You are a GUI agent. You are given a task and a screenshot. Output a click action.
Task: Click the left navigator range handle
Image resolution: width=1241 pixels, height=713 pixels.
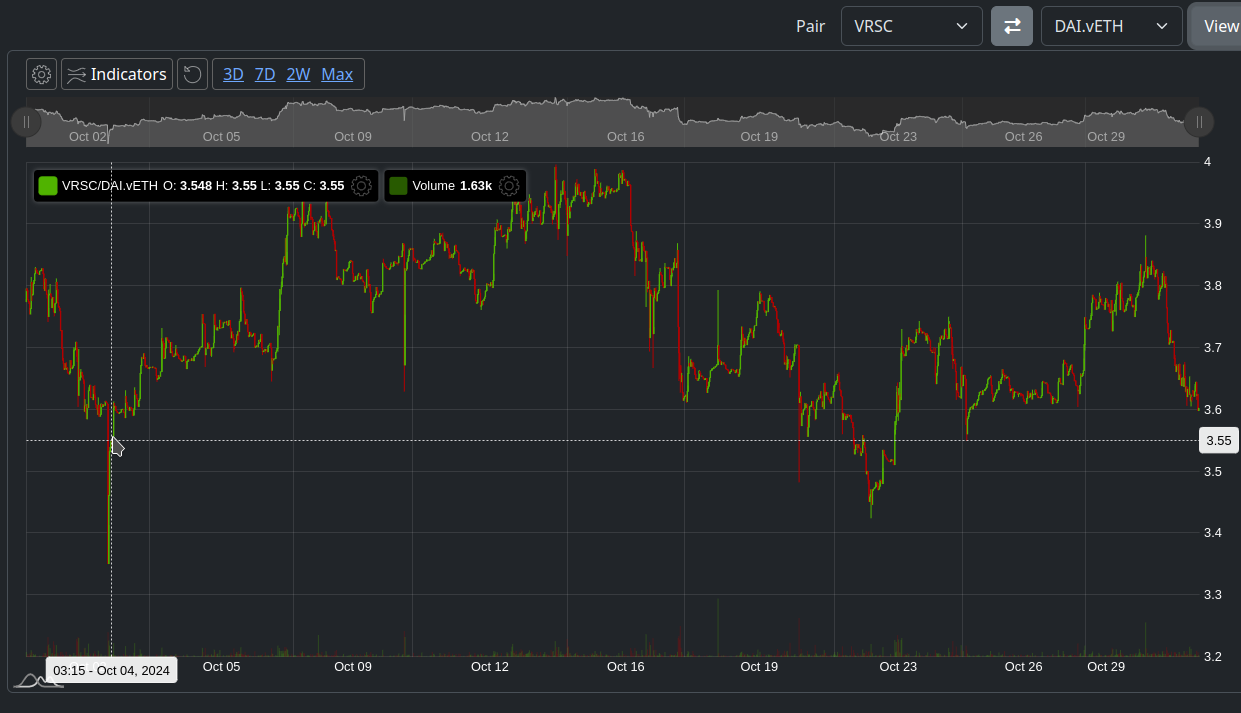(x=26, y=122)
